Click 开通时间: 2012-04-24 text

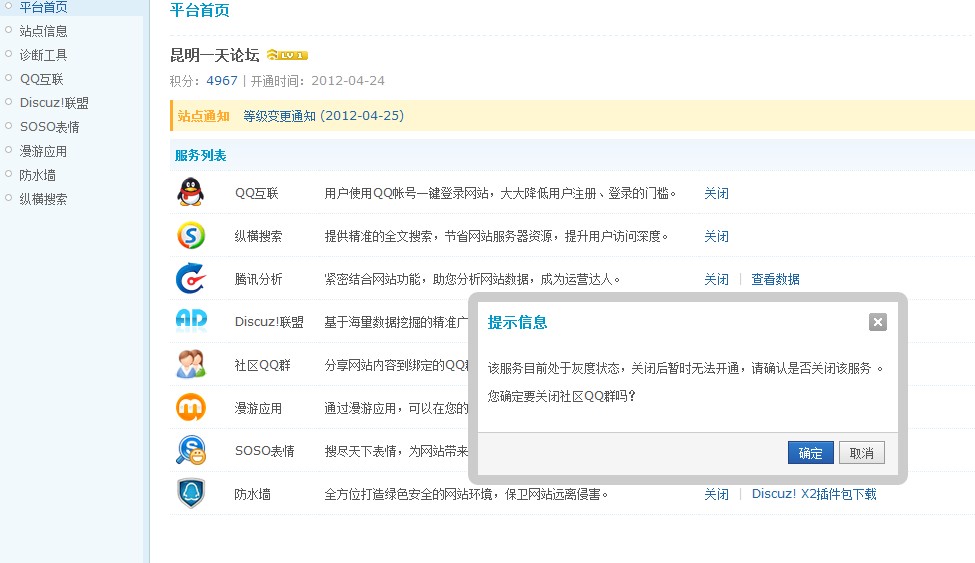pyautogui.click(x=318, y=81)
